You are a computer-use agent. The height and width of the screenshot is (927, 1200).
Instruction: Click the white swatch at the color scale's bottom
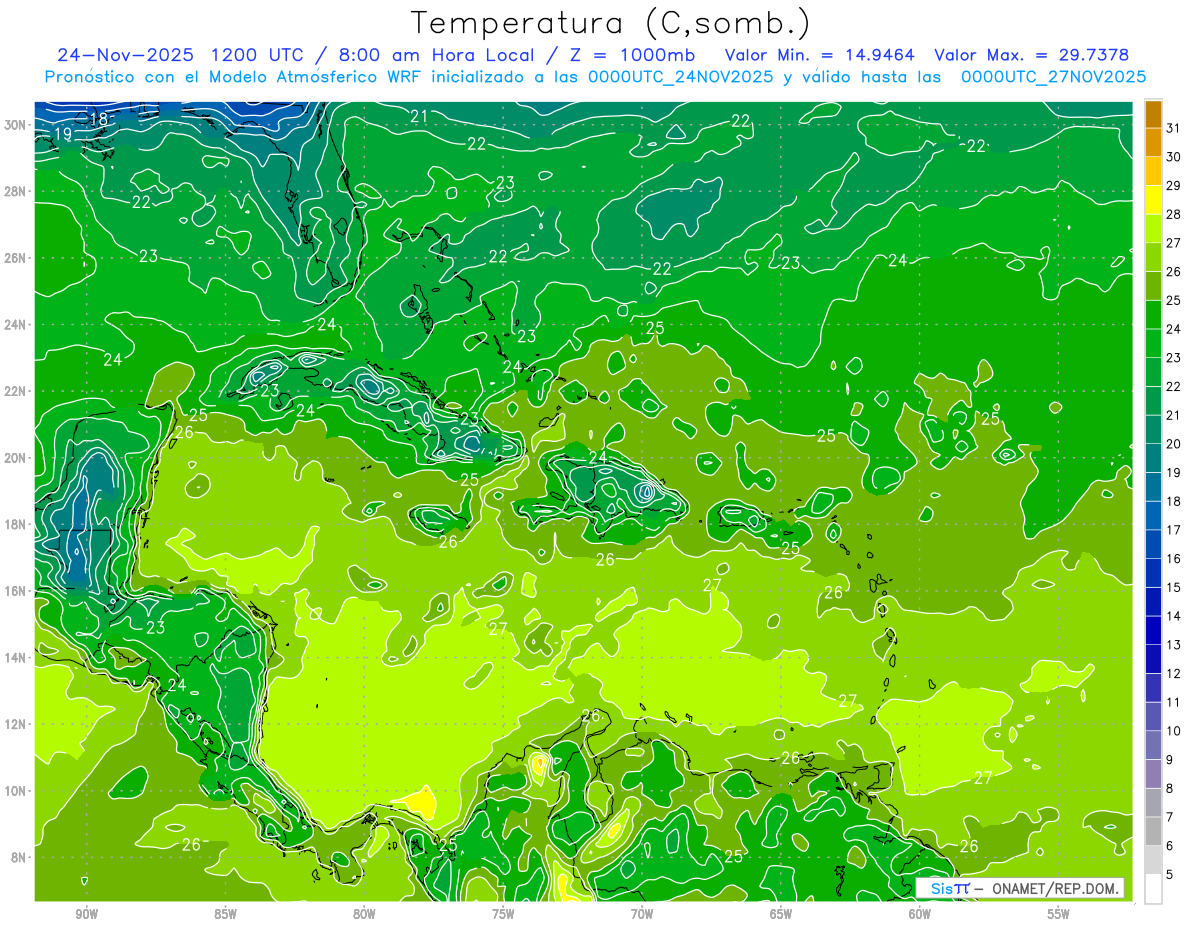click(1153, 889)
